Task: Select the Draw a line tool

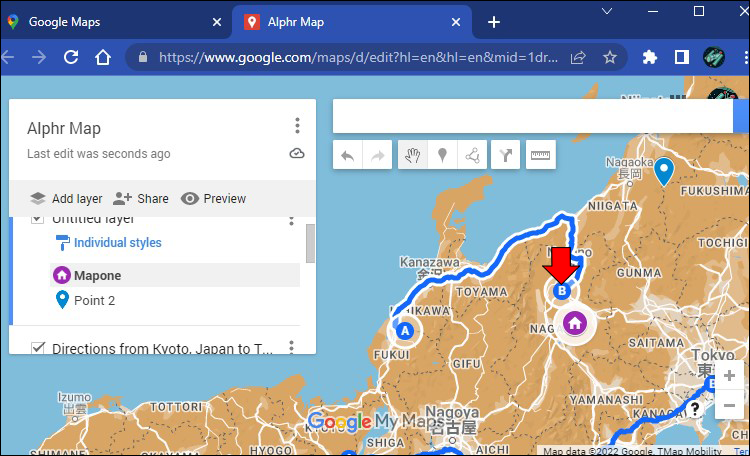Action: coord(472,155)
